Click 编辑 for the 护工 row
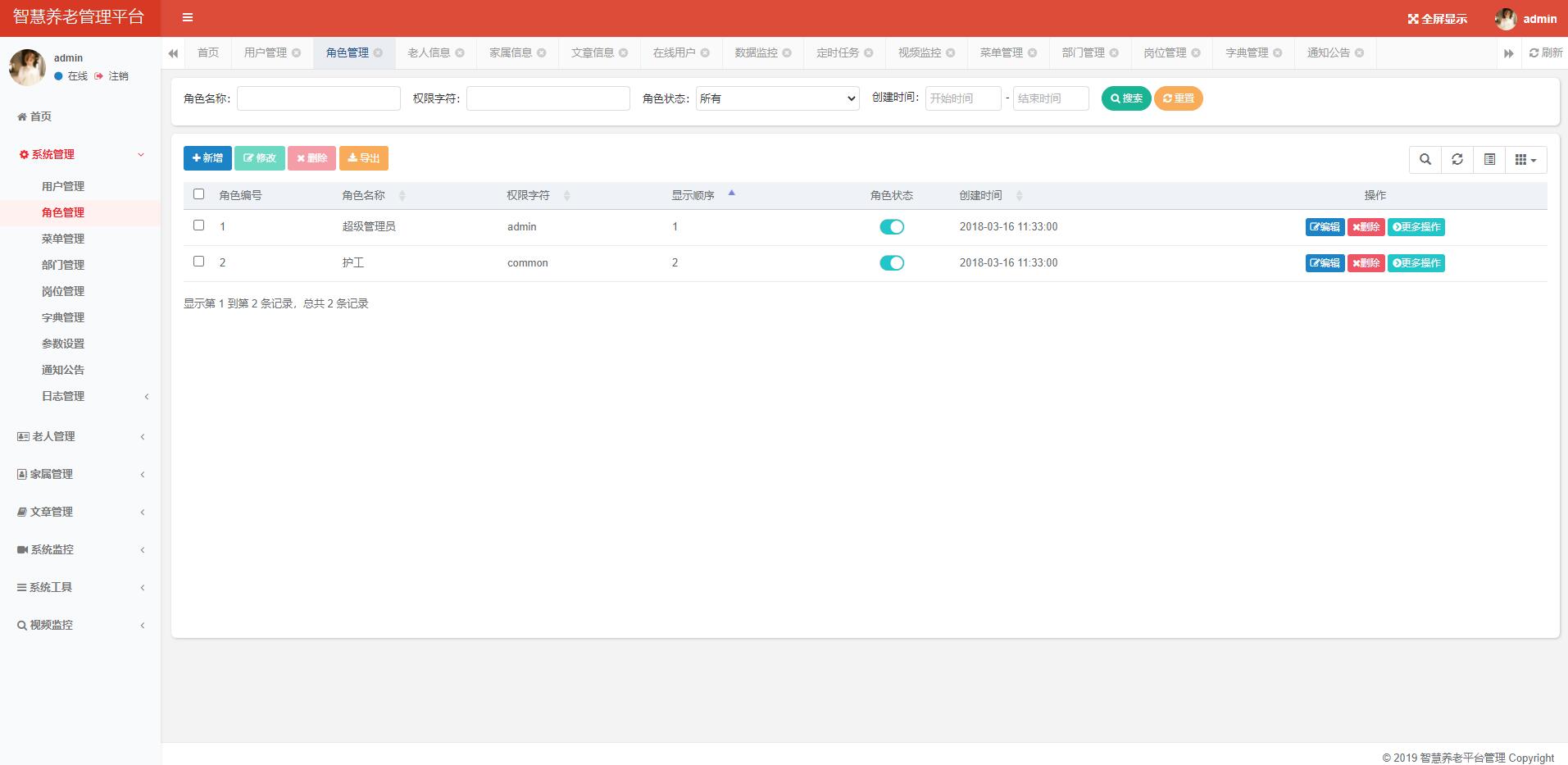 (1325, 263)
